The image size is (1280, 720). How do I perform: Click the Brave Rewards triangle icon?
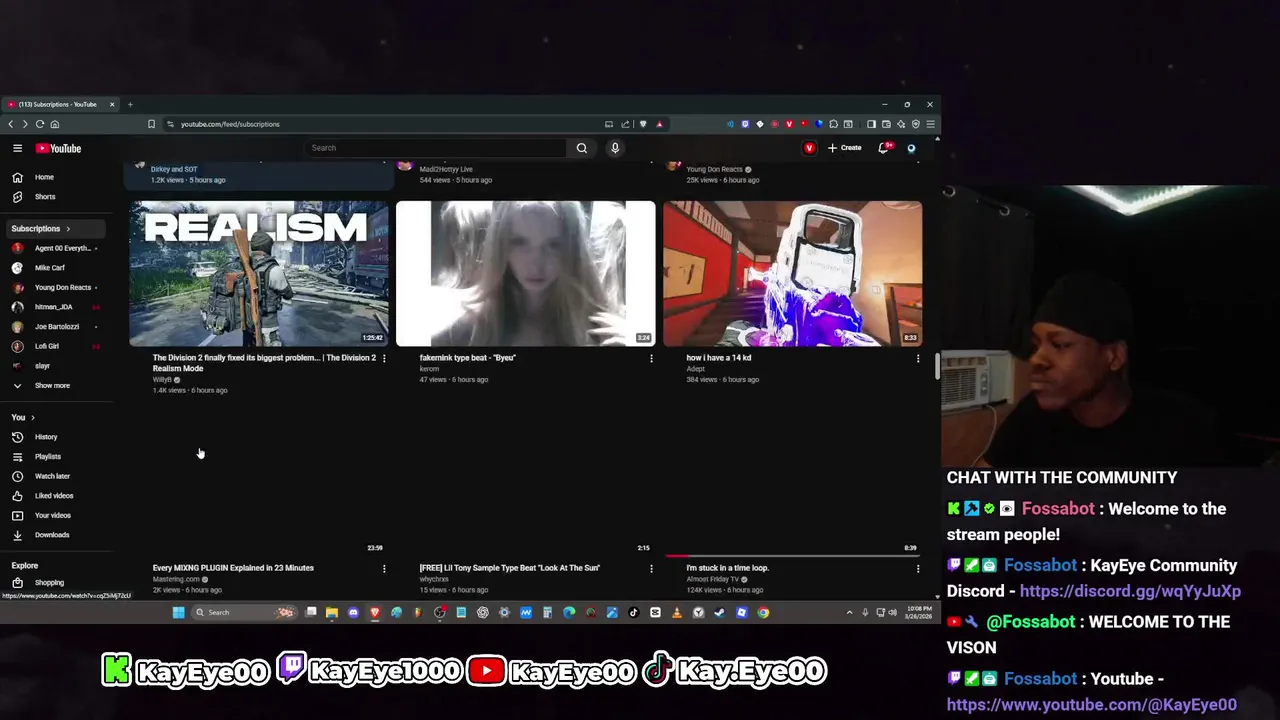(x=659, y=124)
